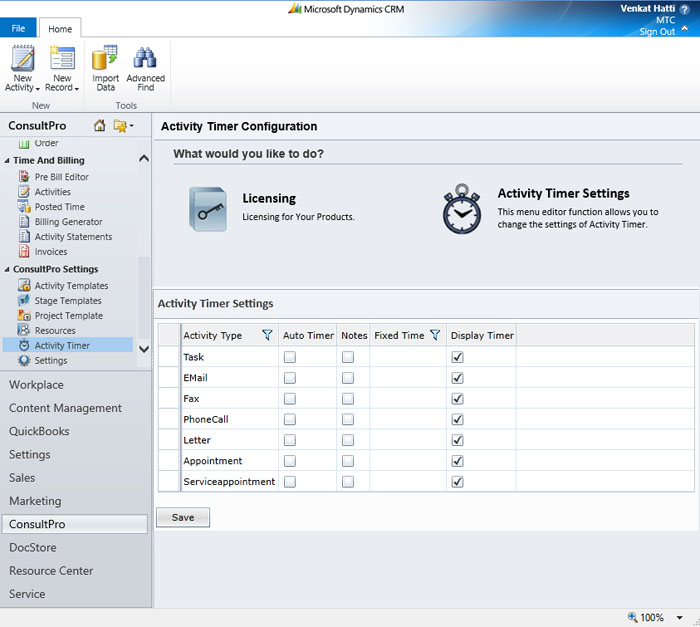
Task: Enable Auto Timer for Task
Action: (290, 357)
